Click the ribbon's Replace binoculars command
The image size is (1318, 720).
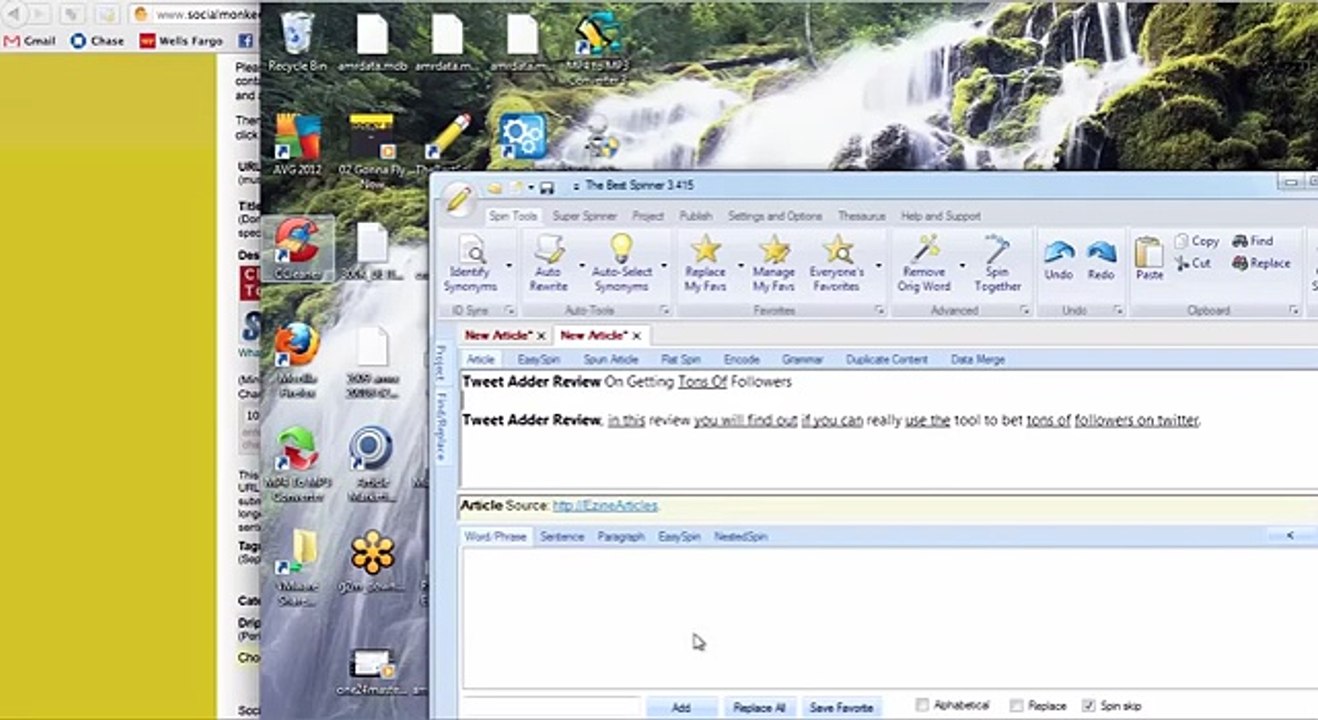[x=1261, y=263]
